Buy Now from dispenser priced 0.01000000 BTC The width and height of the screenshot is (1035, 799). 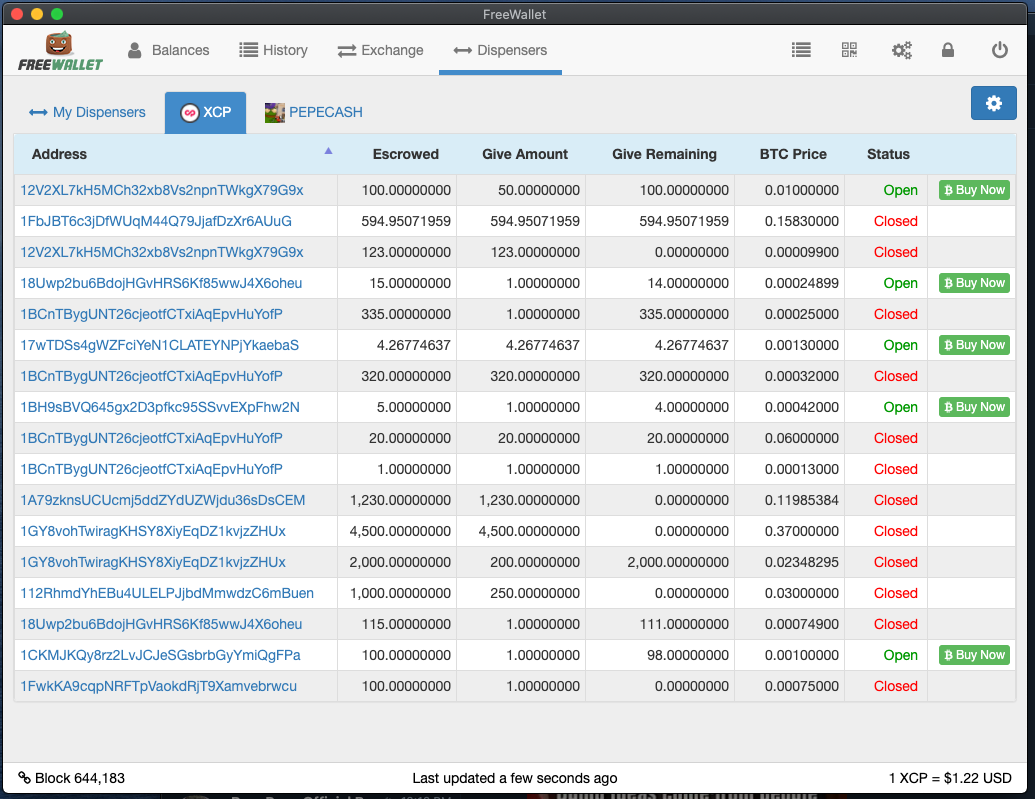(974, 190)
